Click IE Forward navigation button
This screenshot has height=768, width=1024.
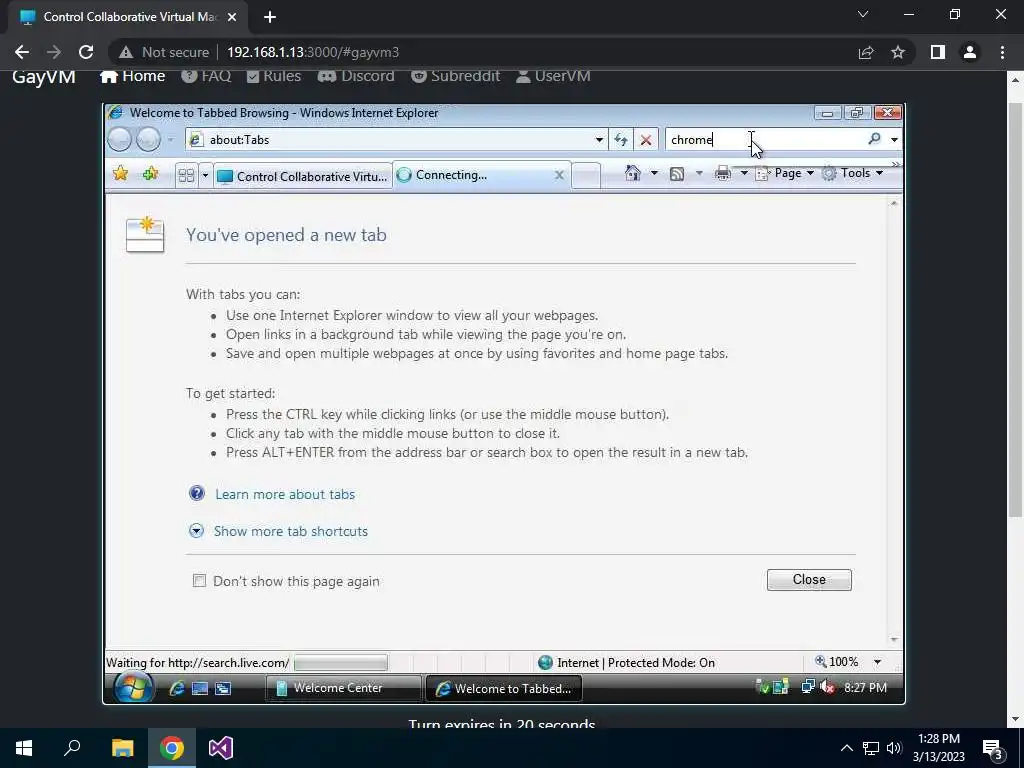pos(148,139)
